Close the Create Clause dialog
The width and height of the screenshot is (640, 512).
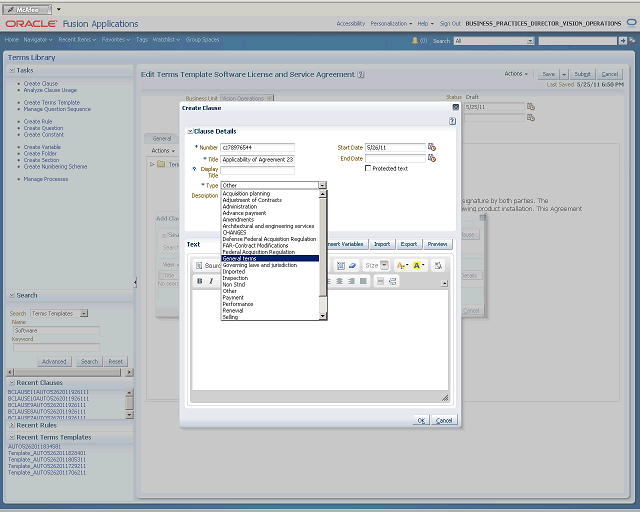pos(456,107)
